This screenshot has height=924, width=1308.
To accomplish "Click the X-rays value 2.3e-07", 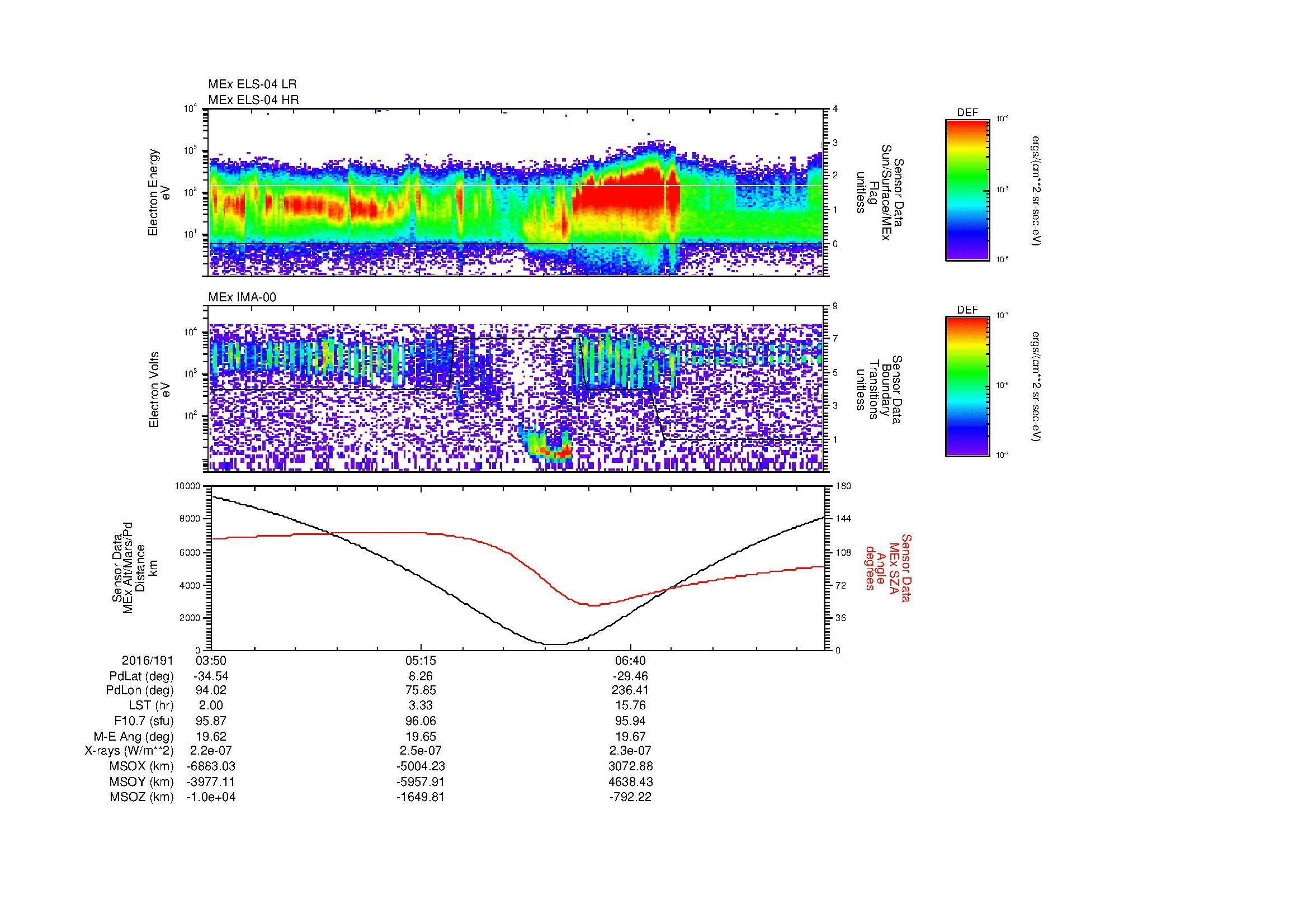I will tap(631, 751).
